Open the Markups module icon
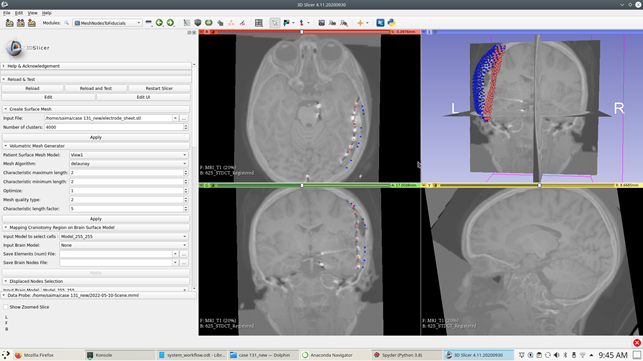 [x=231, y=23]
